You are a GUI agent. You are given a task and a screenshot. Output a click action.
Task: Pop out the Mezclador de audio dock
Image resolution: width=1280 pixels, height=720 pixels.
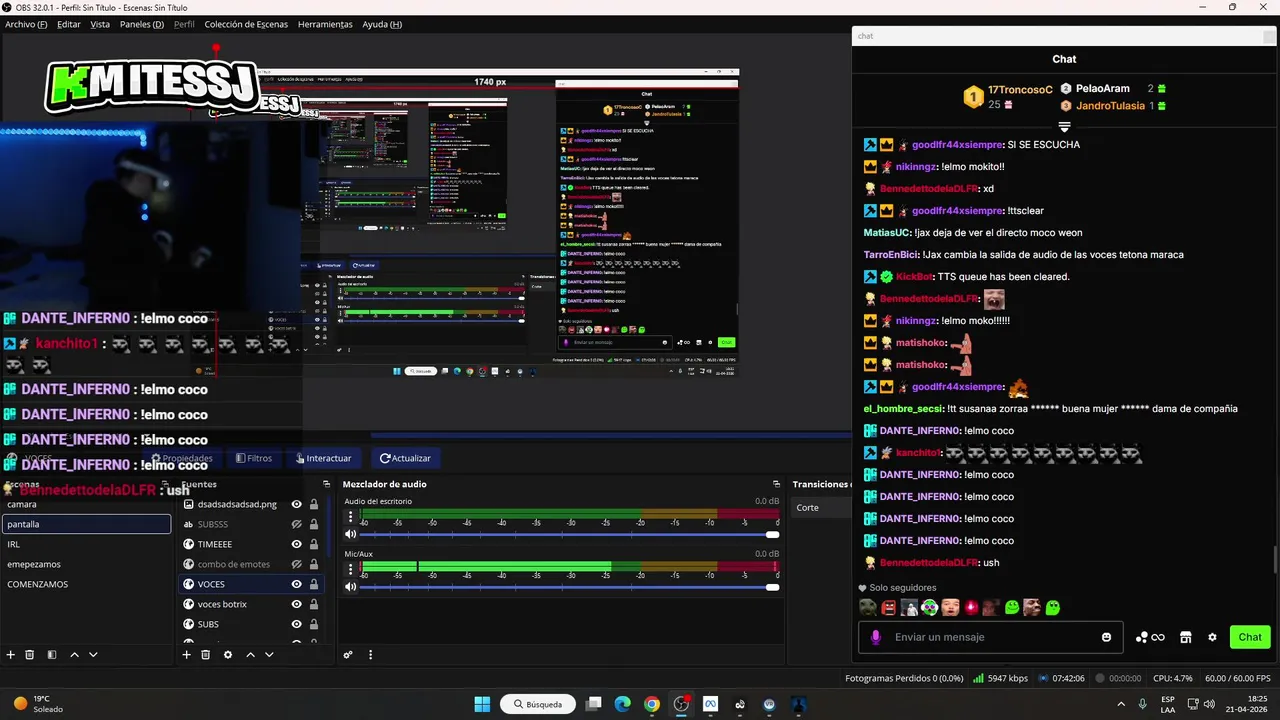775,484
